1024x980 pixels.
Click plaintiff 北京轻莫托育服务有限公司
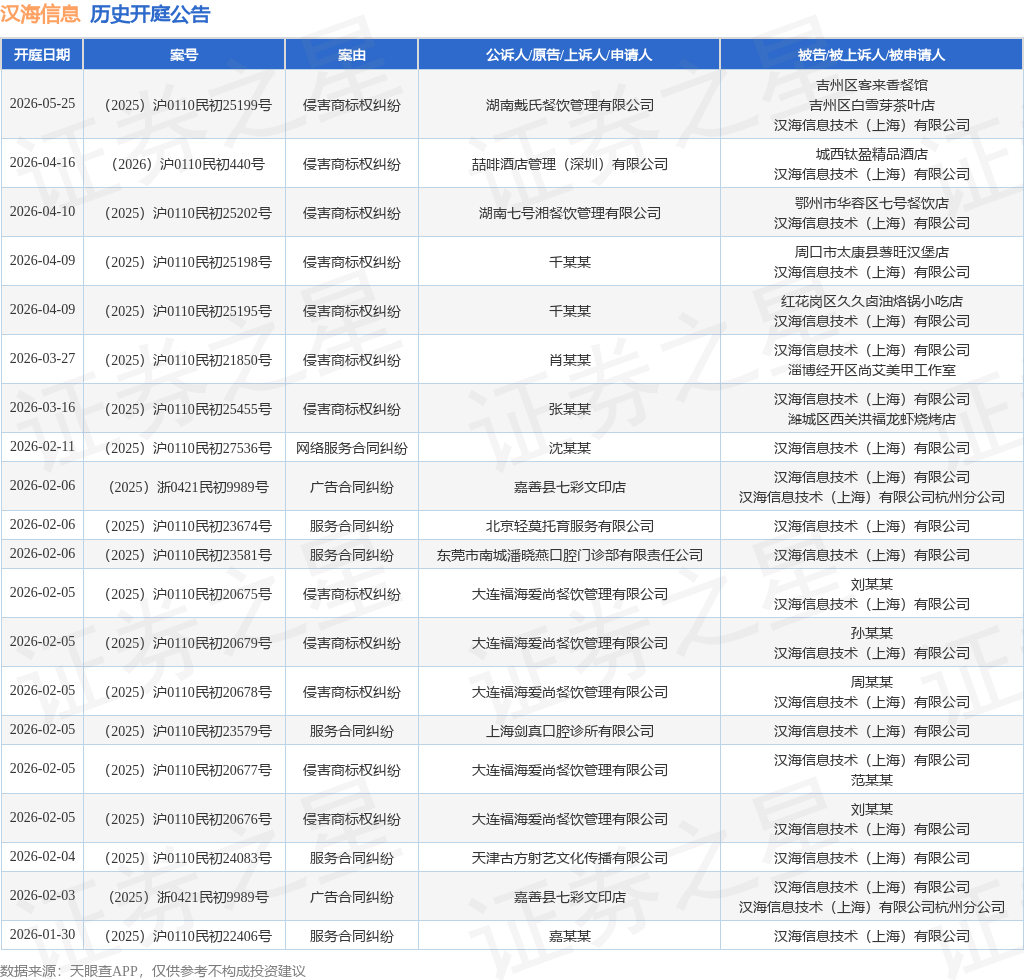click(x=569, y=526)
